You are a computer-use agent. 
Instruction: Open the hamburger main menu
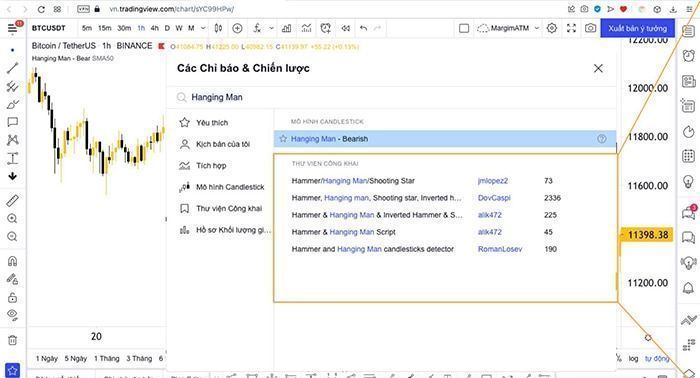click(x=12, y=29)
